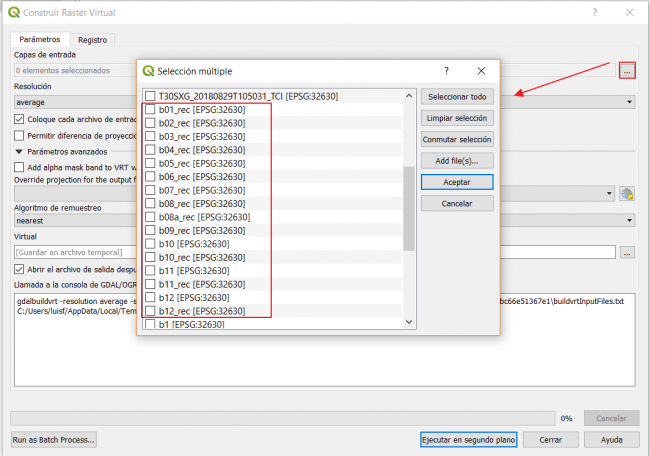Check the b08_rec layer

click(150, 204)
